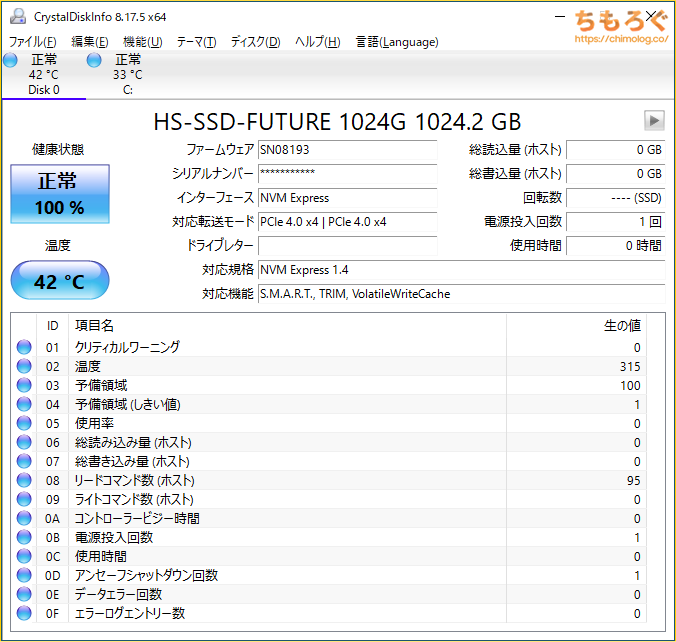This screenshot has height=642, width=676.
Task: Select the クリティカルワーニング row text
Action: pyautogui.click(x=128, y=347)
